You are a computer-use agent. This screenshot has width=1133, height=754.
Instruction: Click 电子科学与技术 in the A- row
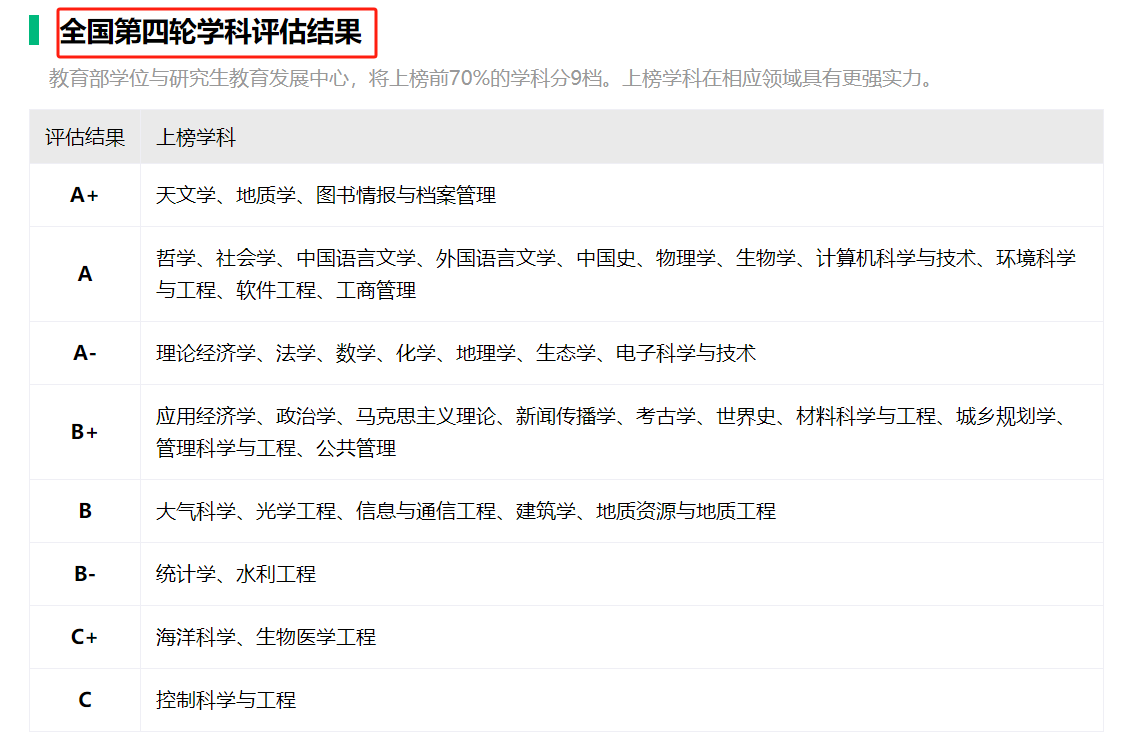[686, 353]
